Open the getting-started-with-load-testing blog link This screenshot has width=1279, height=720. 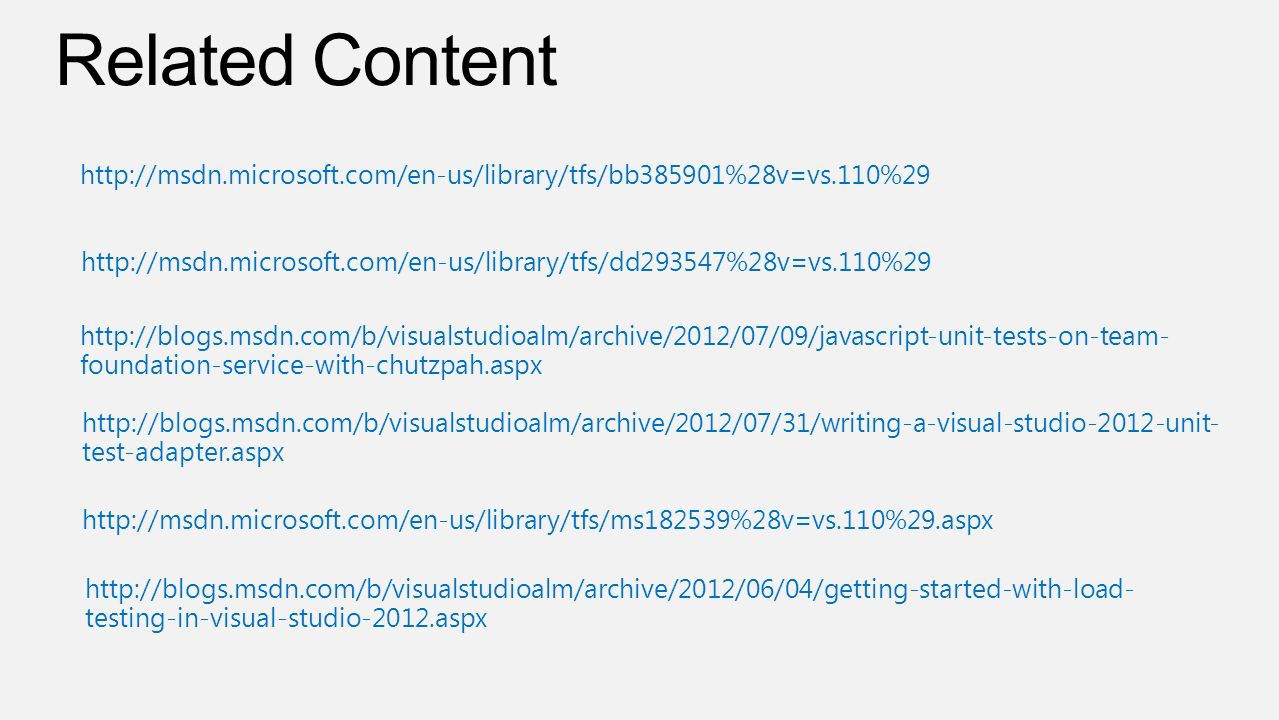tap(610, 604)
